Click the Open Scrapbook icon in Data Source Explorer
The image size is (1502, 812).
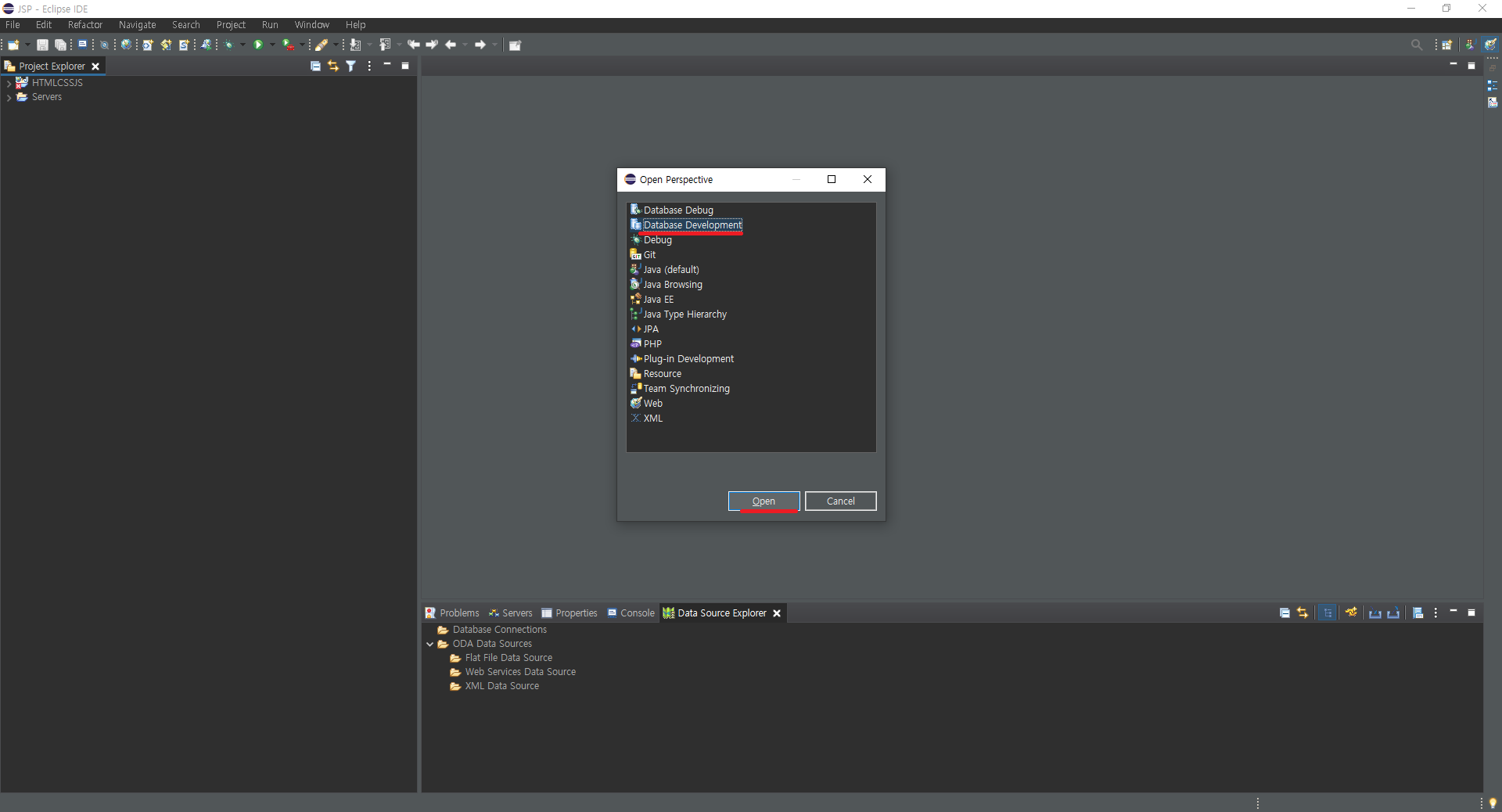tap(1418, 613)
